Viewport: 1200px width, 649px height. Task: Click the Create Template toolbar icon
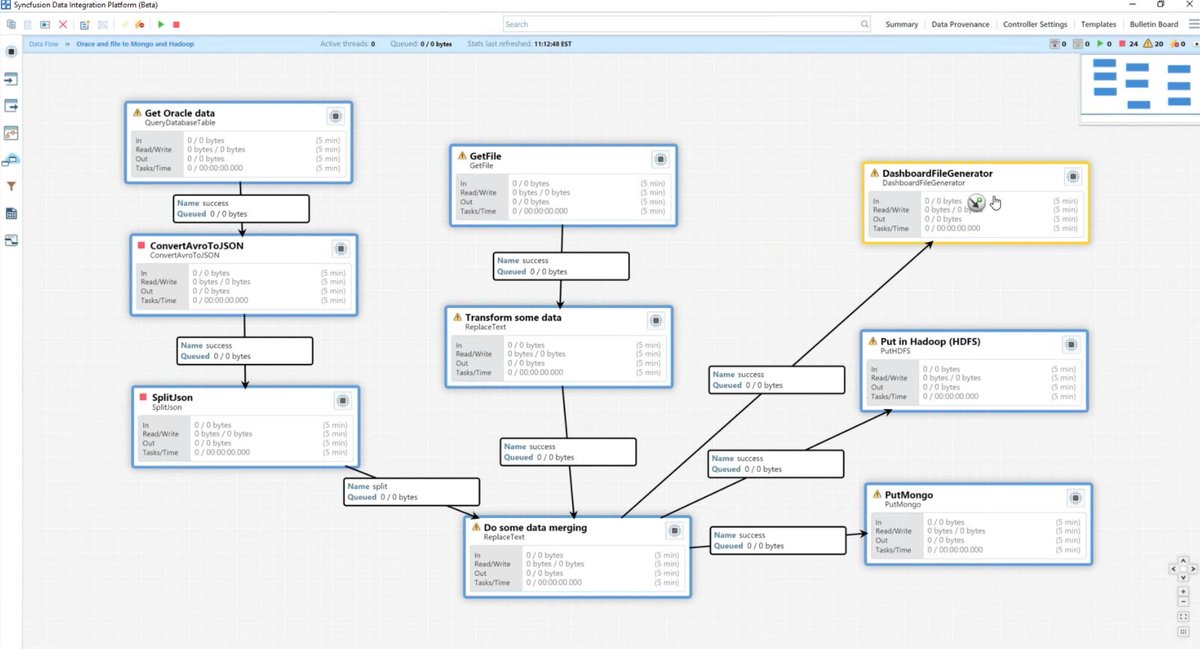pos(84,24)
